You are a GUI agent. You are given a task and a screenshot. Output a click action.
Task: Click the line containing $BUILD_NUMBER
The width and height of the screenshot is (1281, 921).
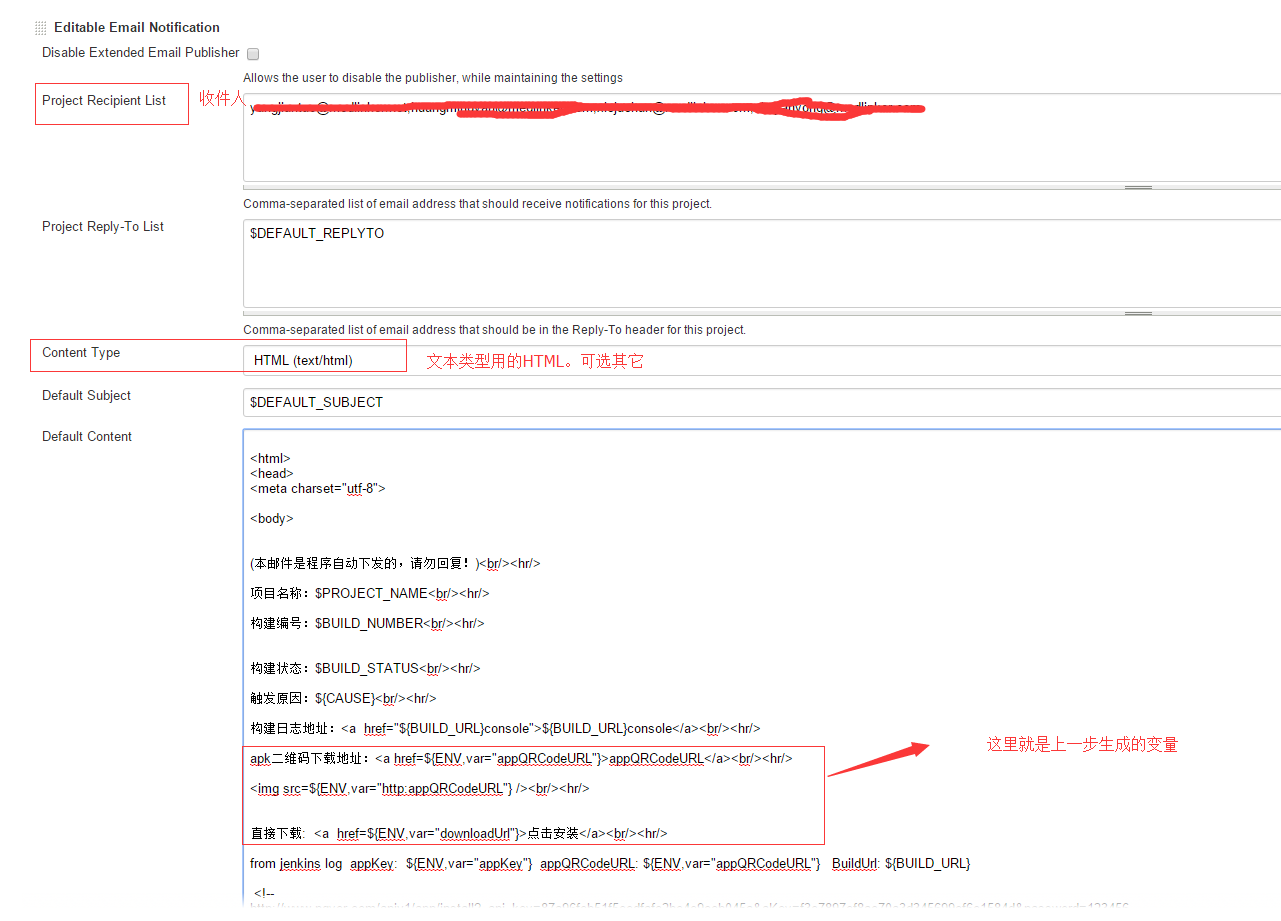[x=367, y=624]
